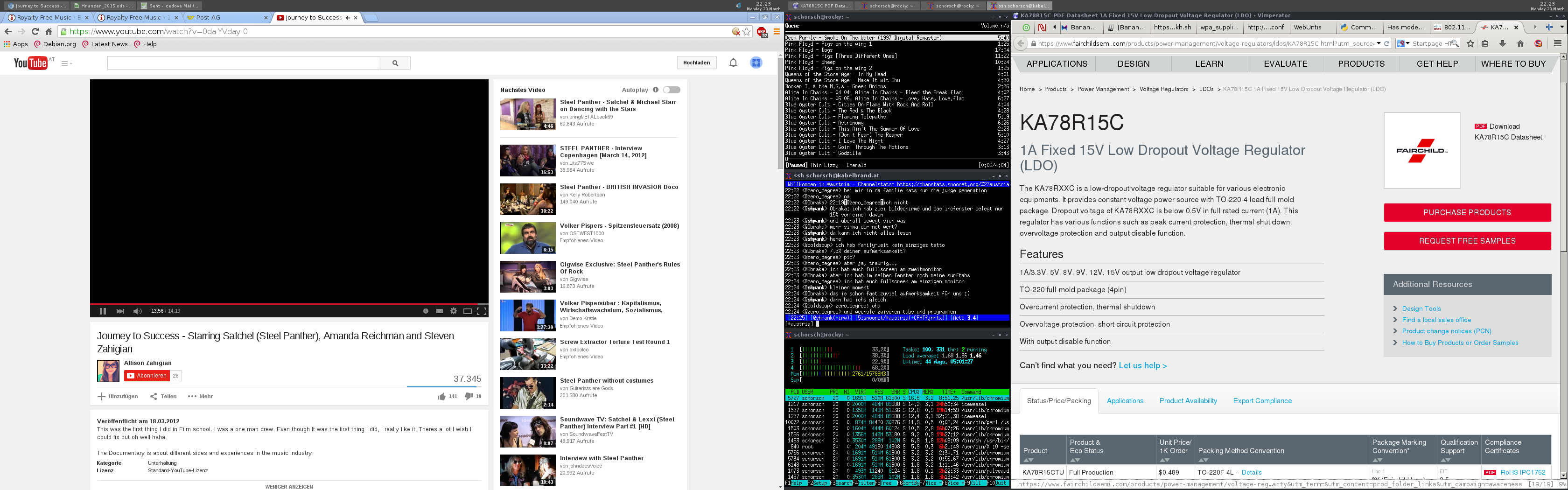Screen dimensions: 1568x490
Task: Click the thumbs up like icon
Action: (441, 396)
